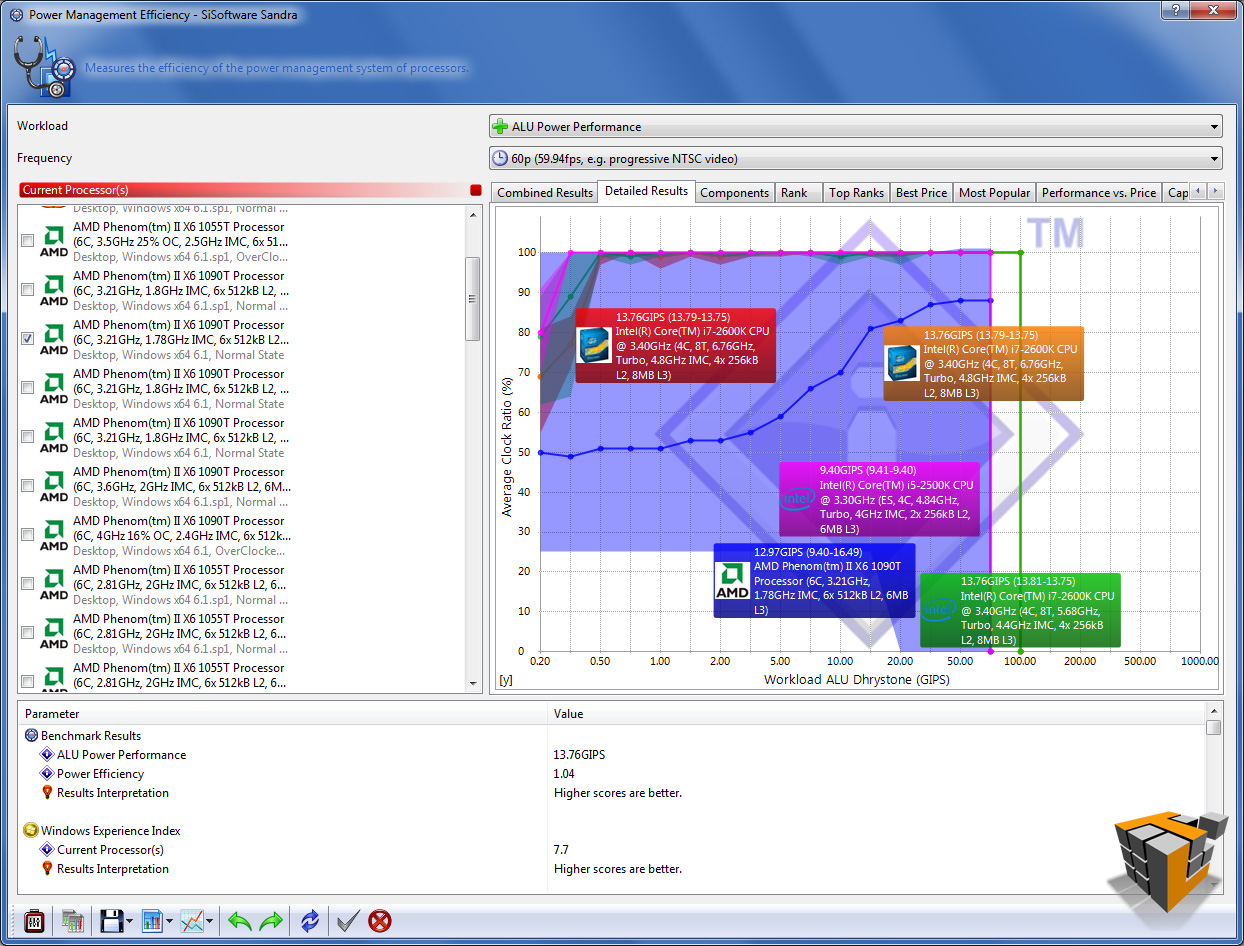Viewport: 1244px width, 946px height.
Task: Click the processor list scroll-down arrow
Action: pyautogui.click(x=473, y=683)
